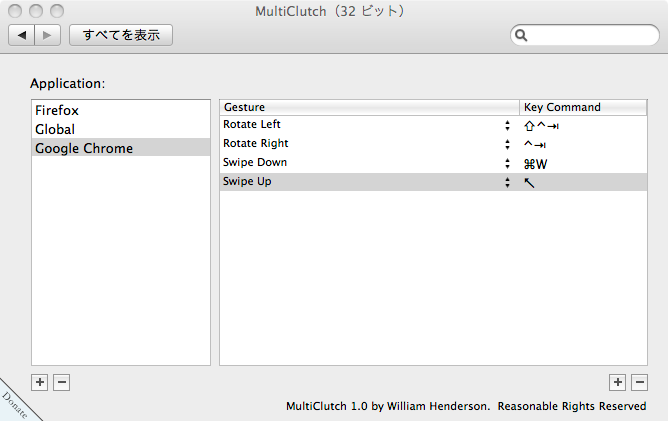This screenshot has width=668, height=421.
Task: Remove selected gesture with minus button
Action: [639, 382]
